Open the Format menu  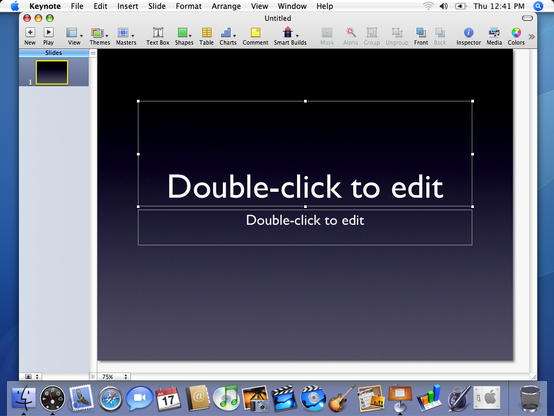(189, 6)
